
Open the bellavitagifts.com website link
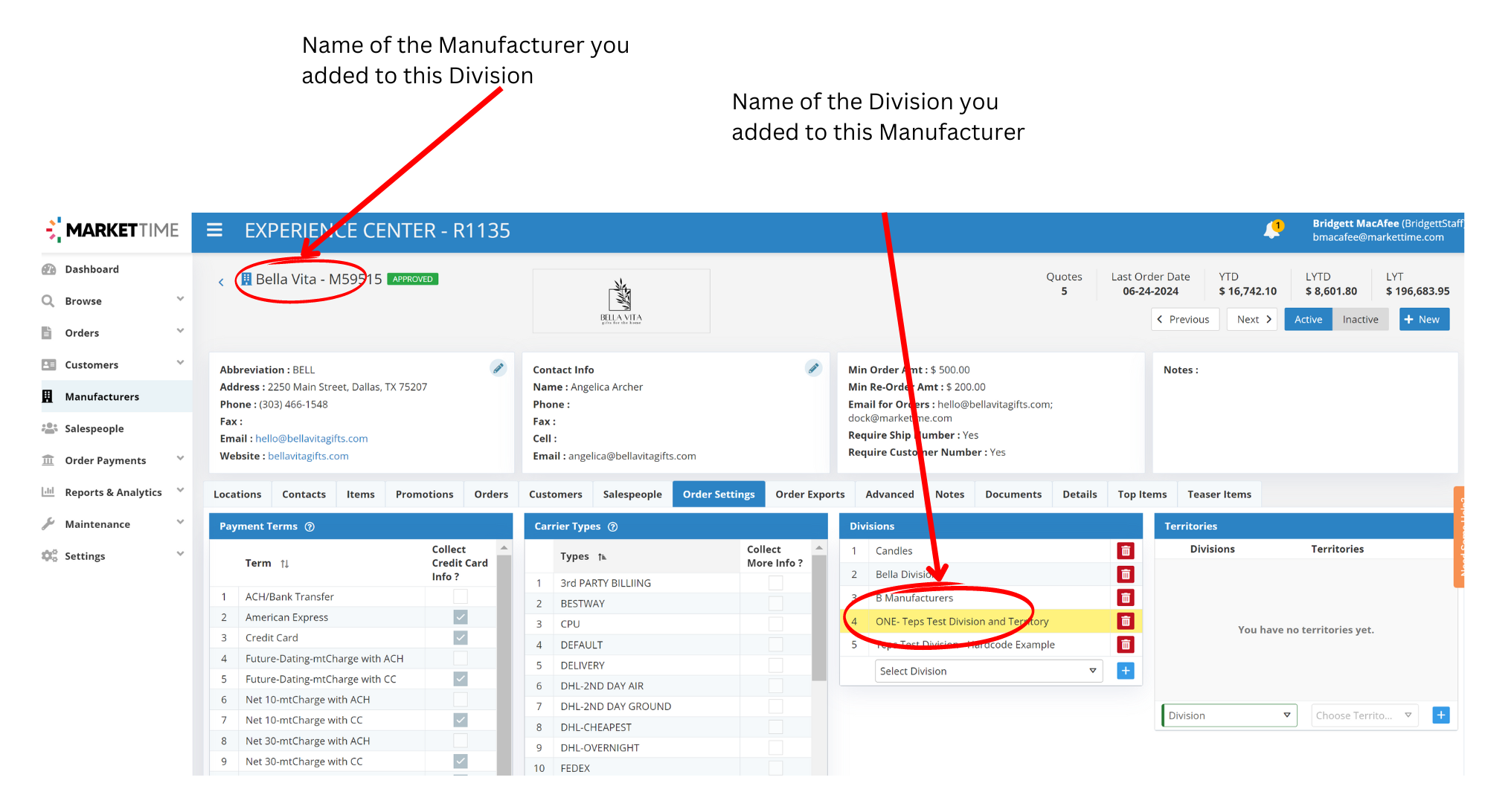click(308, 457)
